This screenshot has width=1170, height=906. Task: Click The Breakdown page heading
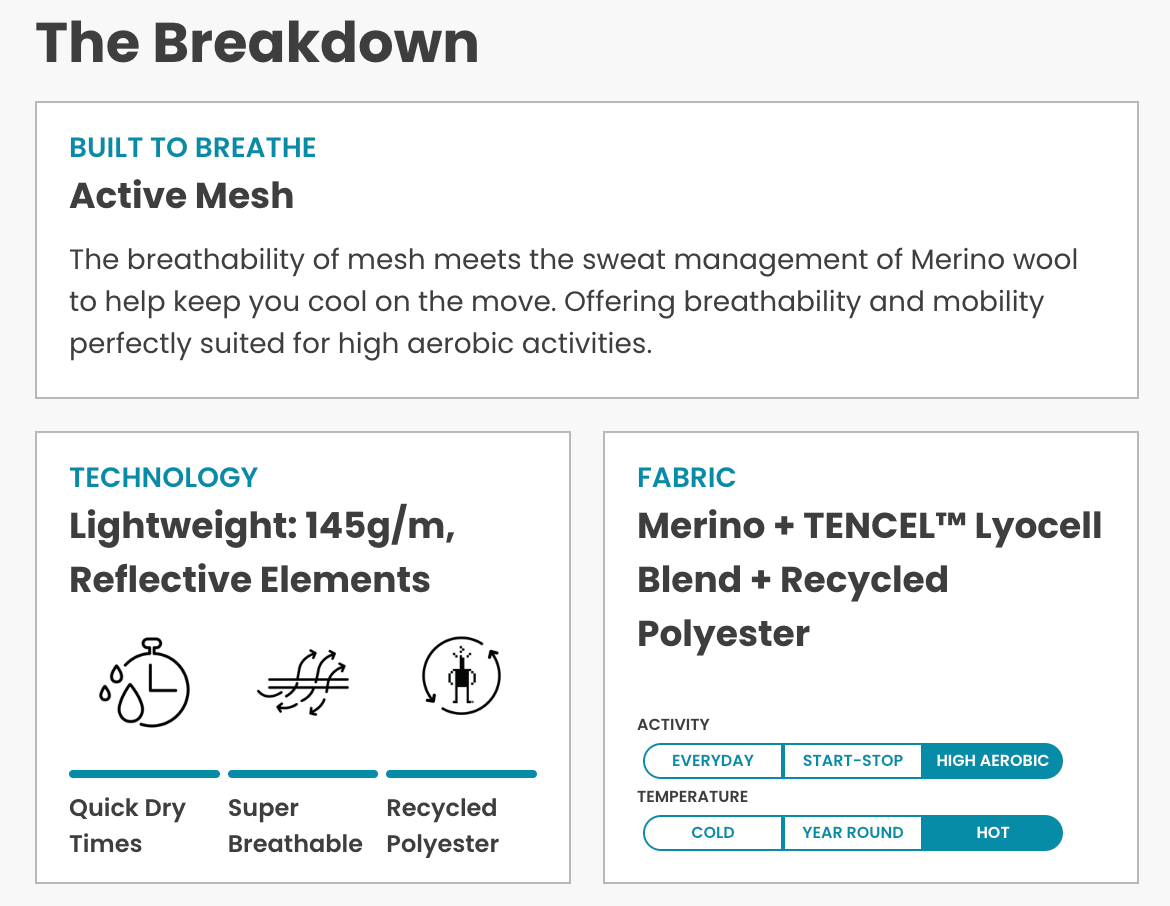pyautogui.click(x=257, y=43)
